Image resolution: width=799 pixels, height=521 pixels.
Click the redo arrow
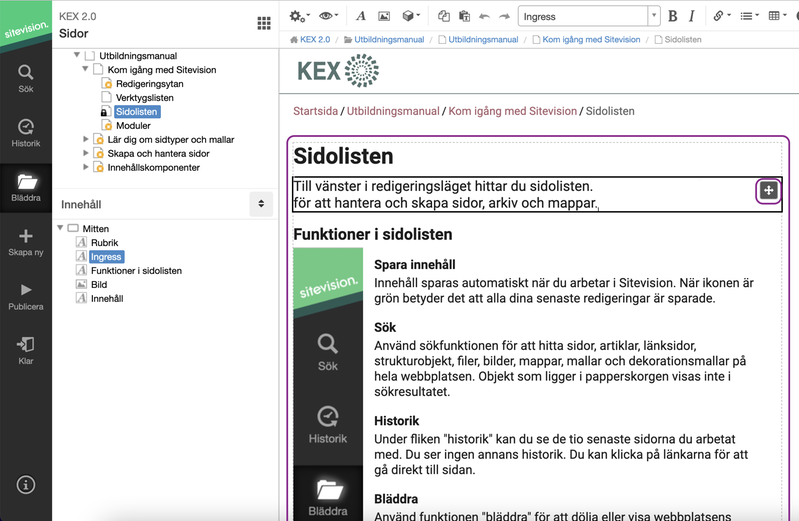[x=504, y=17]
